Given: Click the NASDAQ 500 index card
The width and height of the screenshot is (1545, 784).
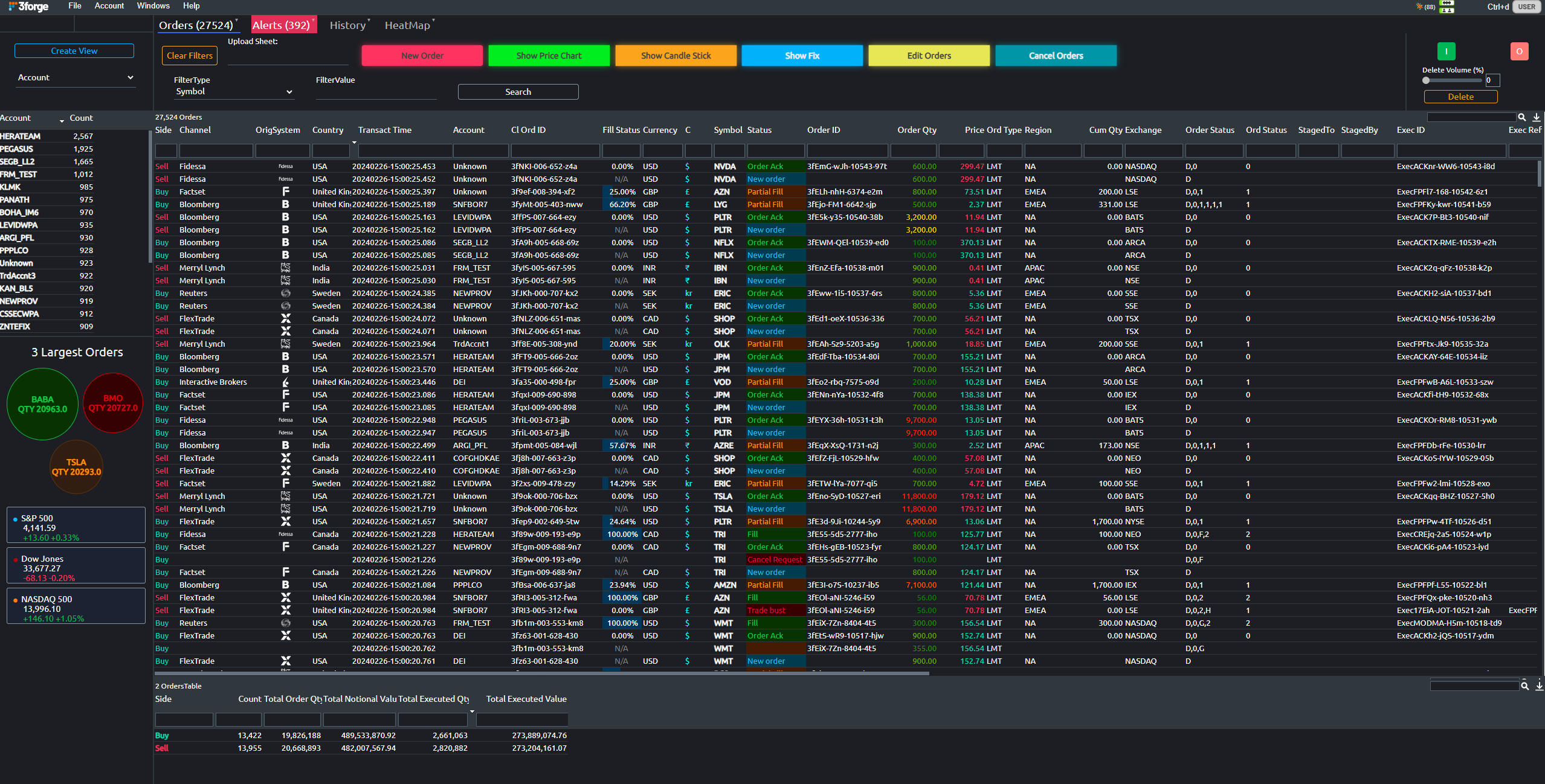Looking at the screenshot, I should [76, 606].
